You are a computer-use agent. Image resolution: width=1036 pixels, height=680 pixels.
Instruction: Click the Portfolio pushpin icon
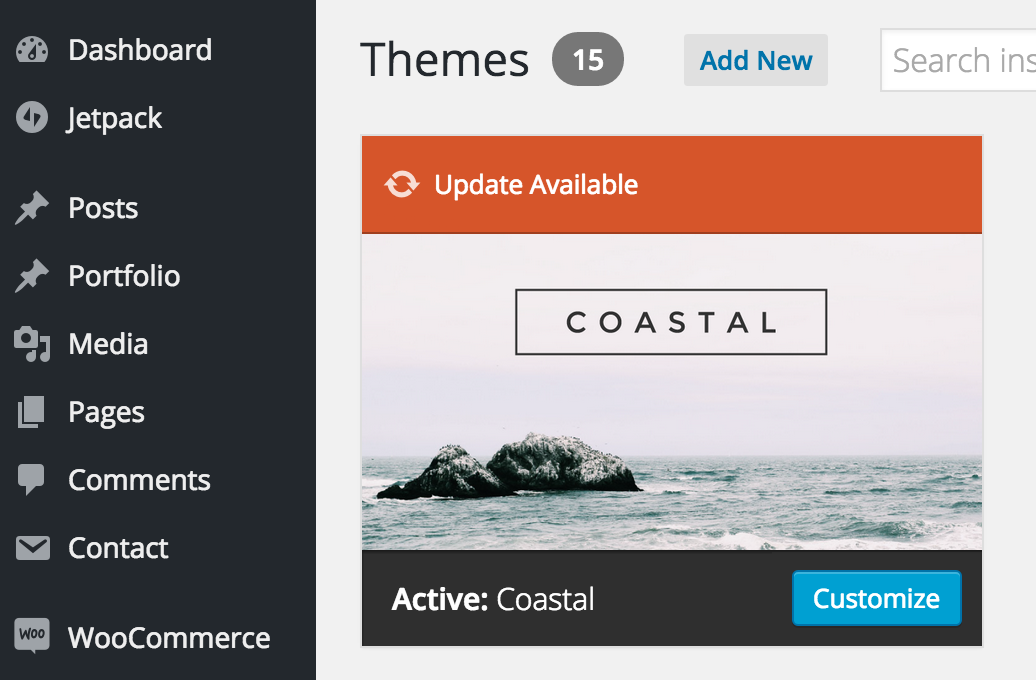[x=32, y=276]
